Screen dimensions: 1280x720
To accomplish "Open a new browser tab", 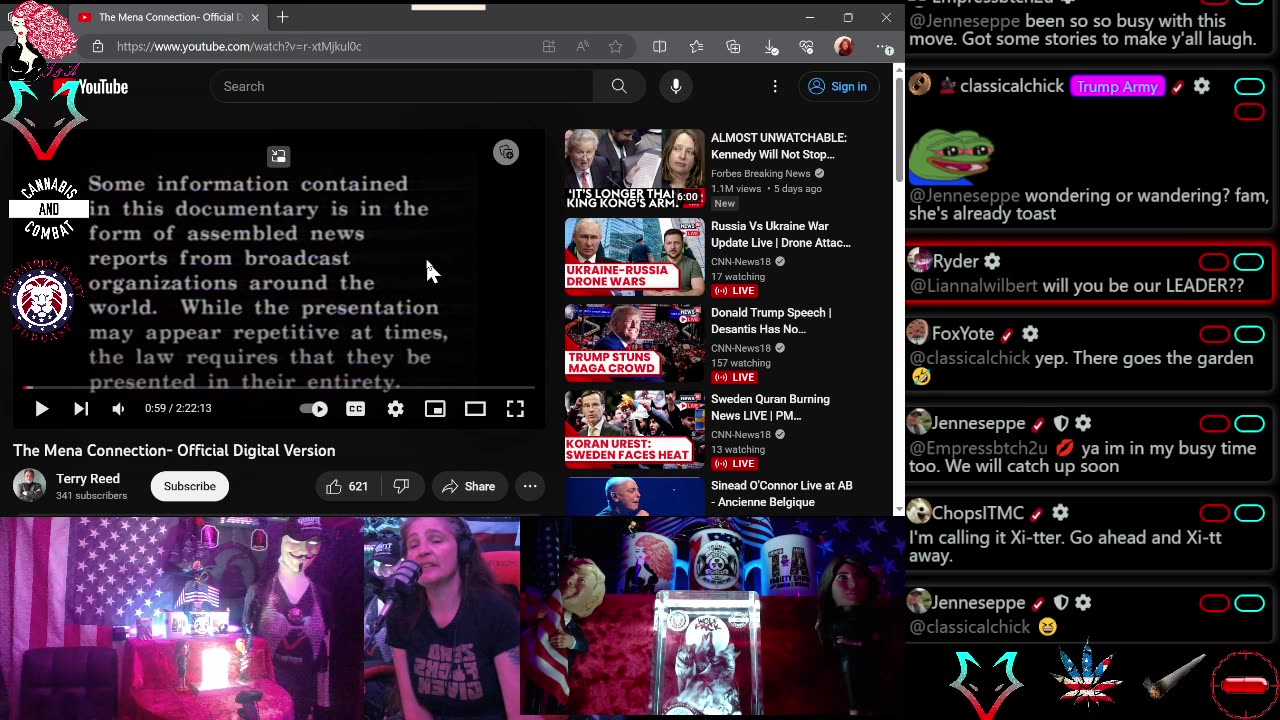I will (283, 17).
